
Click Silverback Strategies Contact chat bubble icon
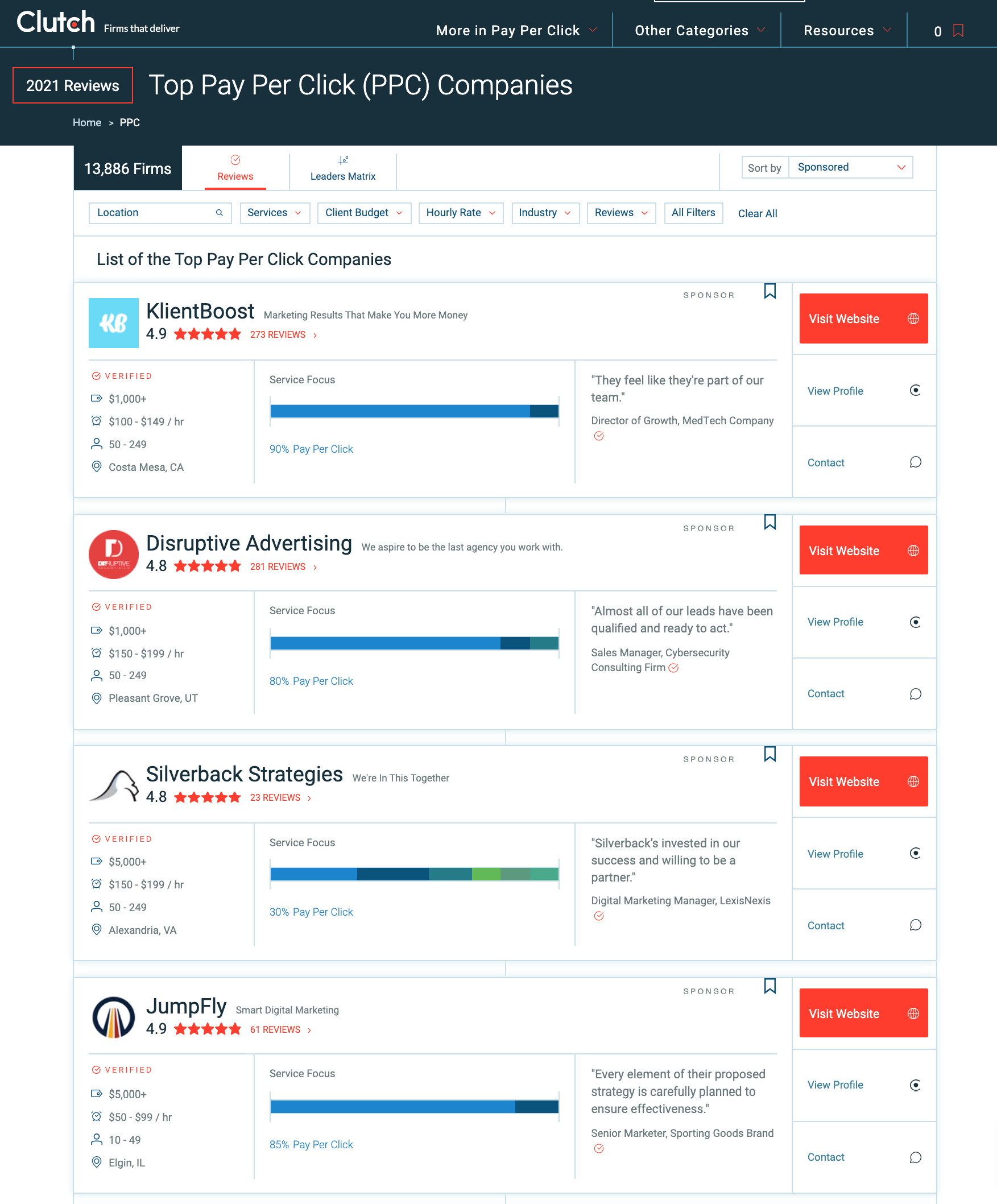(915, 925)
